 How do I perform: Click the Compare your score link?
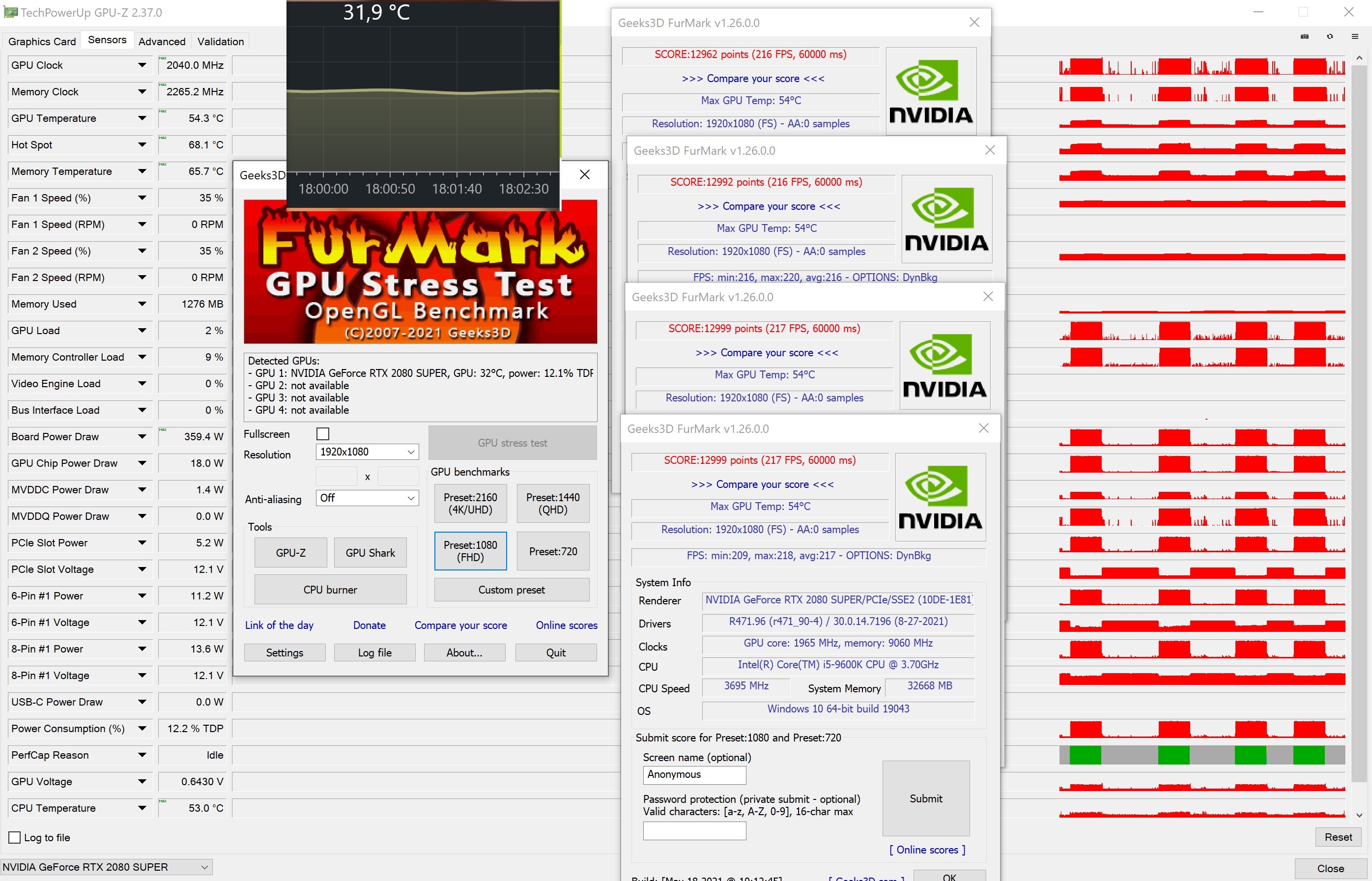pos(460,625)
